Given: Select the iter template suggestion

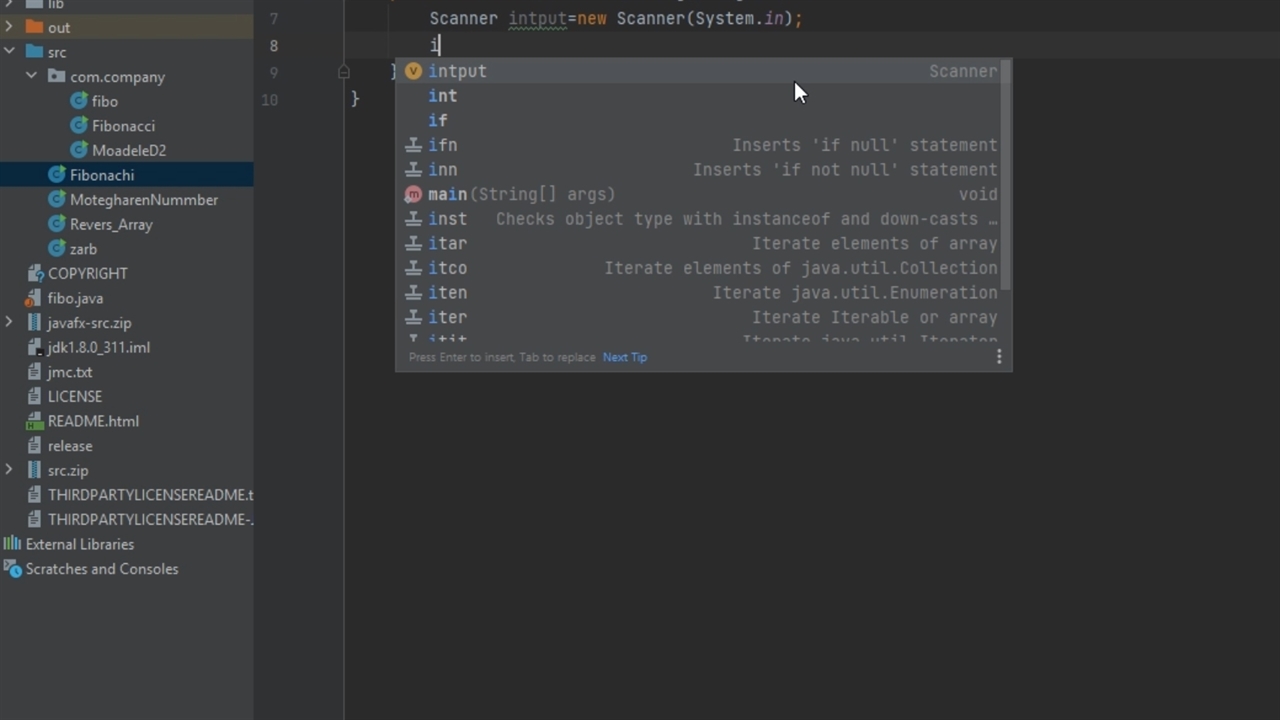Looking at the screenshot, I should coord(447,317).
